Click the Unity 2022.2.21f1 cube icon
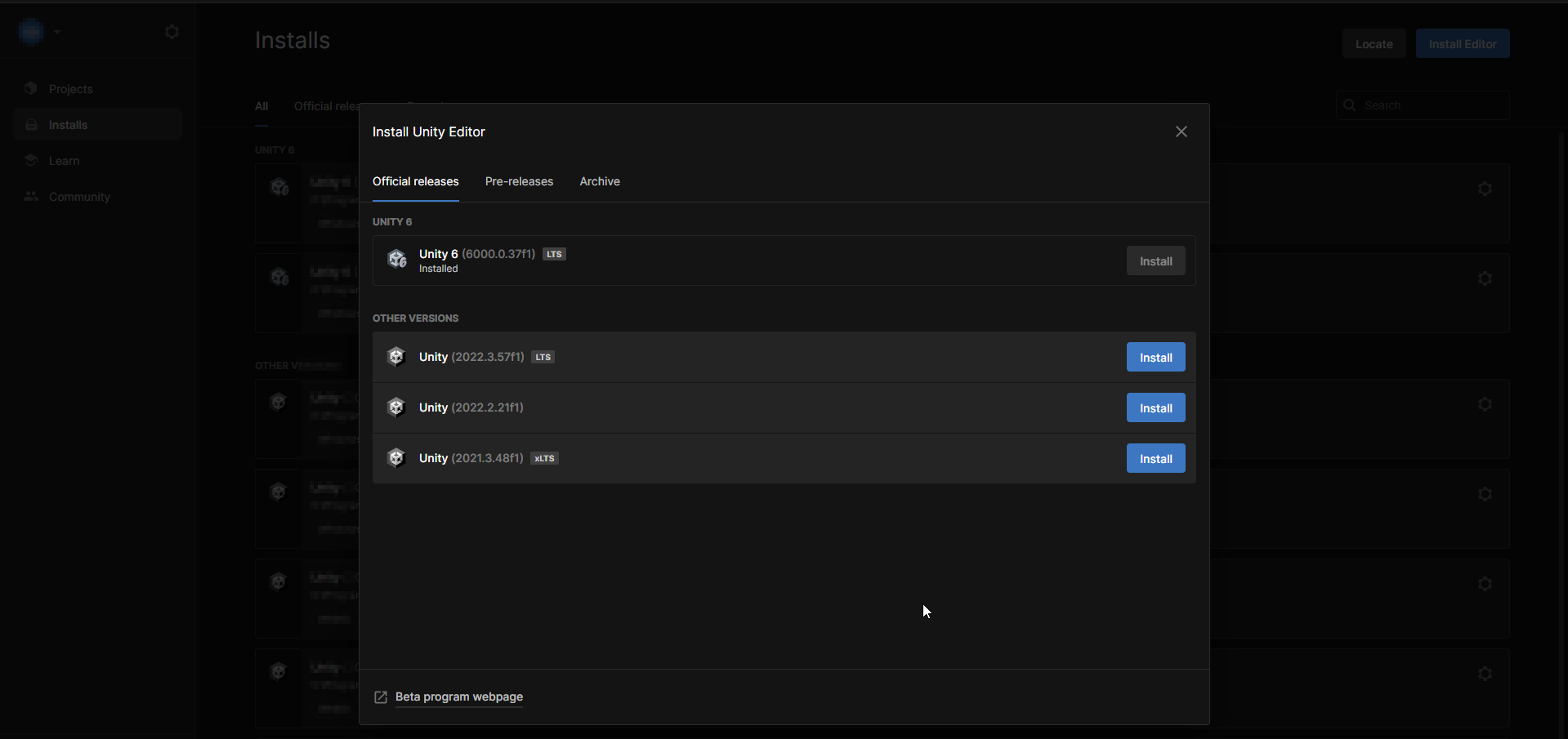Viewport: 1568px width, 739px height. 396,407
